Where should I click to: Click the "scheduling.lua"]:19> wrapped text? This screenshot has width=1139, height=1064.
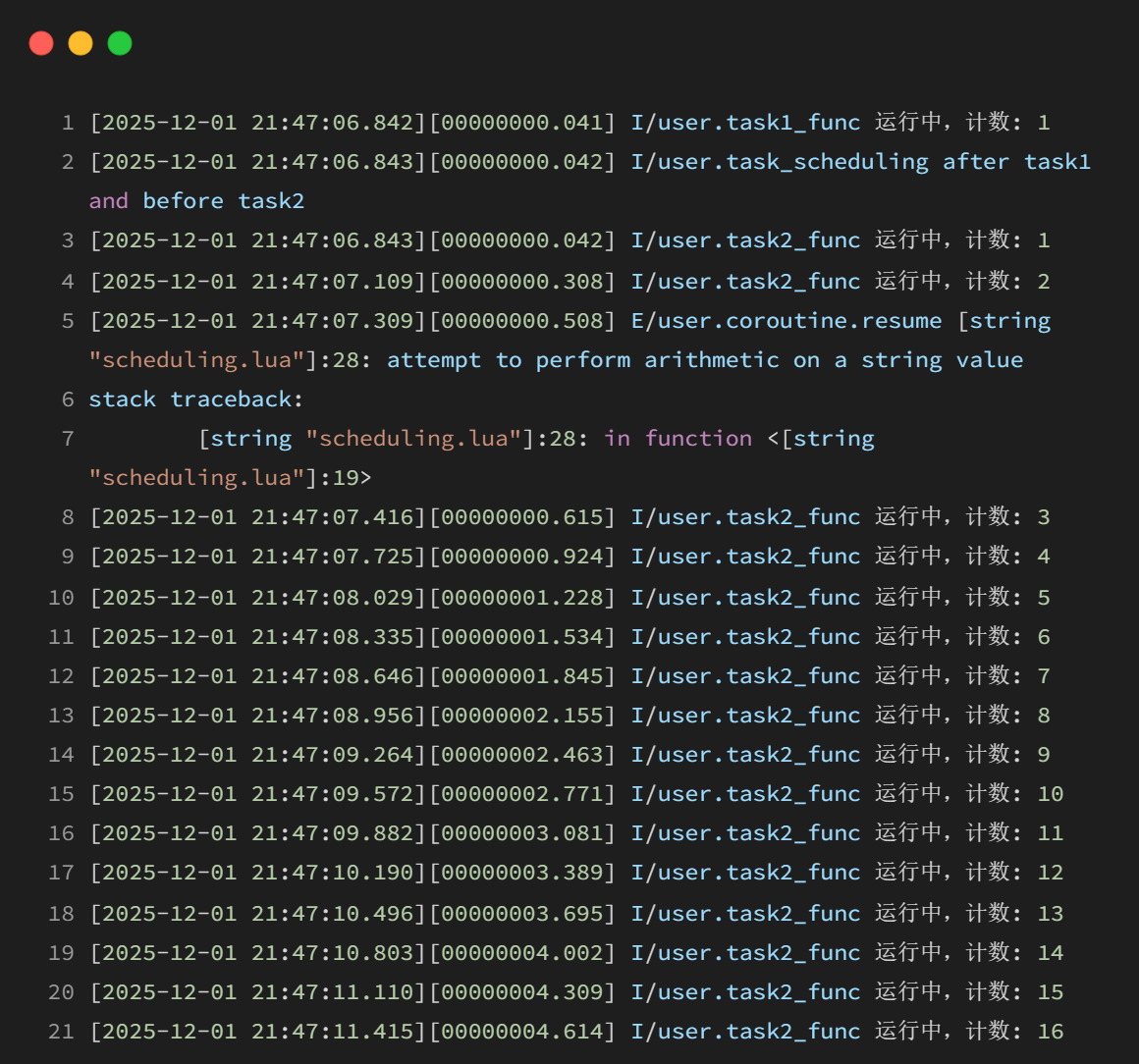[230, 478]
